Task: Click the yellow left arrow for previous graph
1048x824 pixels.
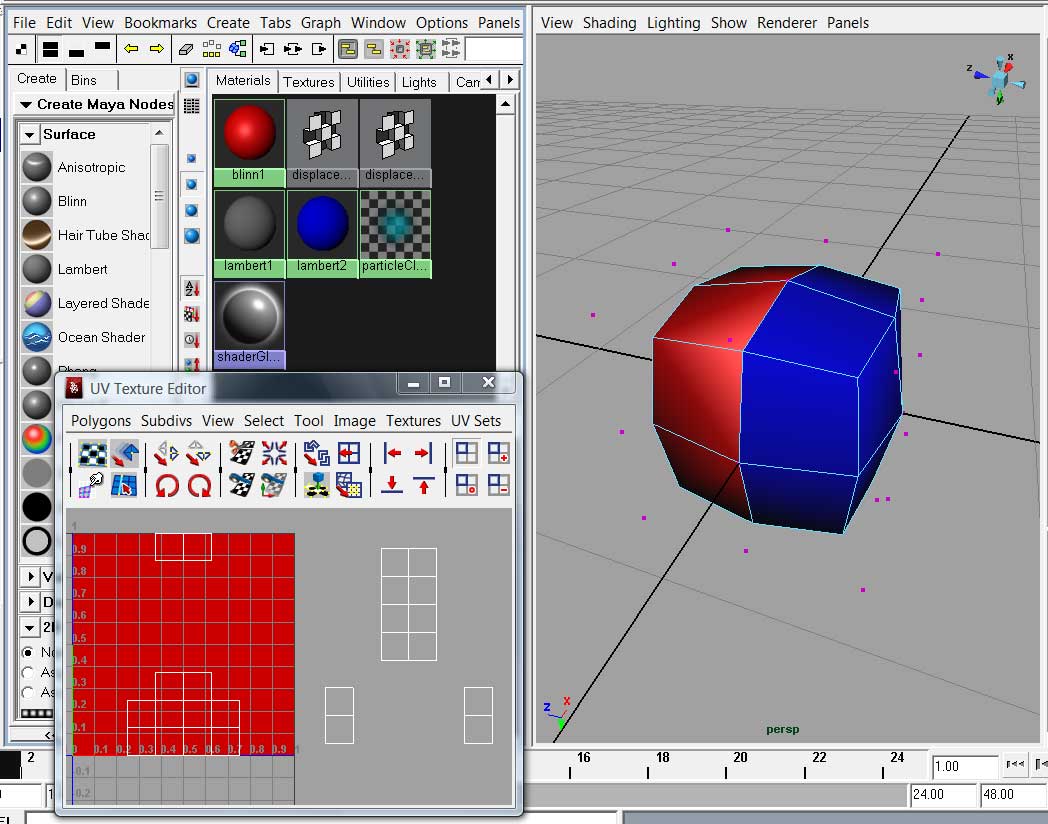Action: (131, 49)
